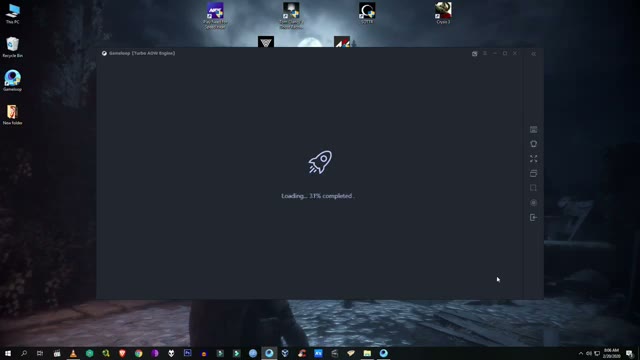The width and height of the screenshot is (640, 360).
Task: Select the Crysis 3 desktop shortcut
Action: point(443,13)
